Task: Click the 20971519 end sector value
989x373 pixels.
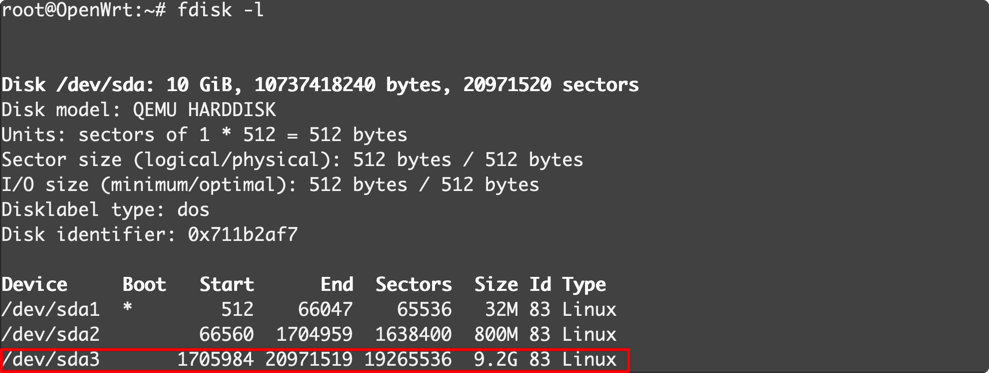Action: click(x=309, y=359)
